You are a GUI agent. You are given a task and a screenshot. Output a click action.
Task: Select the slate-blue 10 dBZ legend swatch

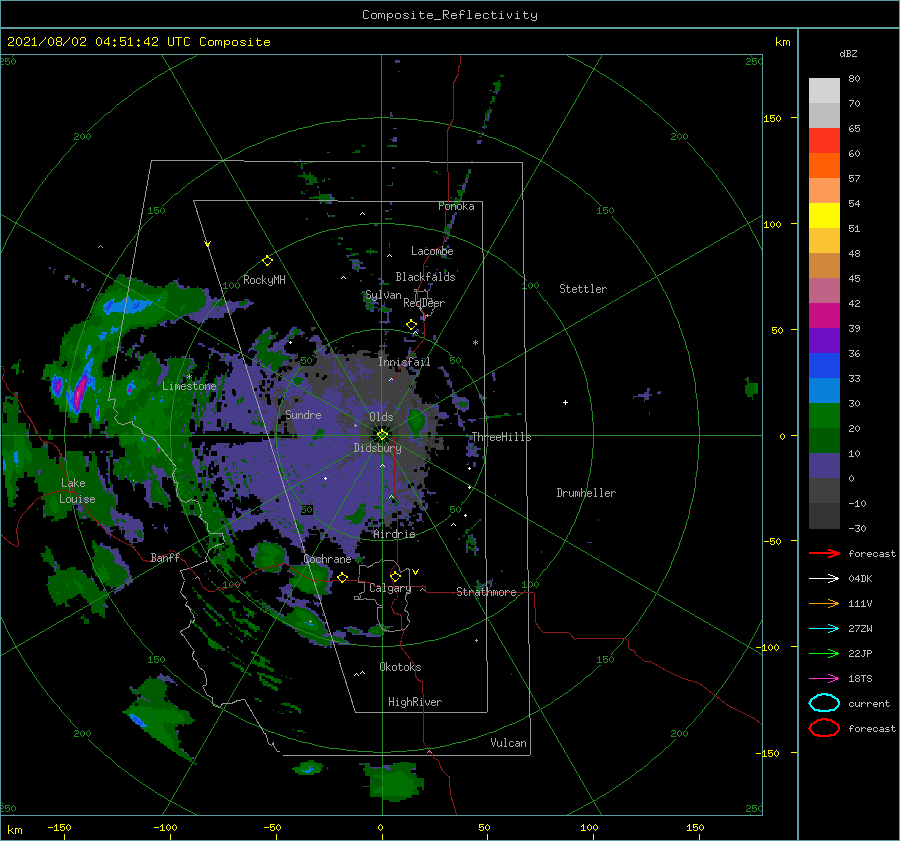pyautogui.click(x=824, y=466)
